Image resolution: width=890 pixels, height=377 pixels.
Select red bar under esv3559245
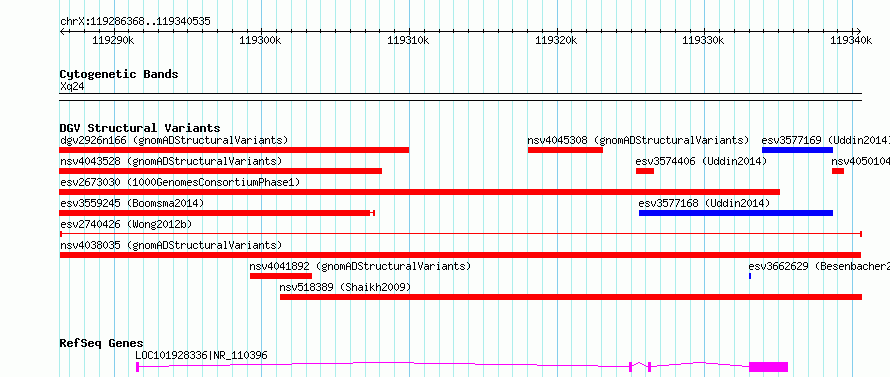click(217, 213)
